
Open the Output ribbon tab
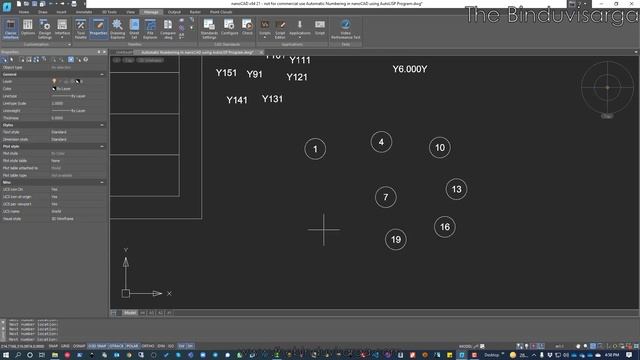174,12
